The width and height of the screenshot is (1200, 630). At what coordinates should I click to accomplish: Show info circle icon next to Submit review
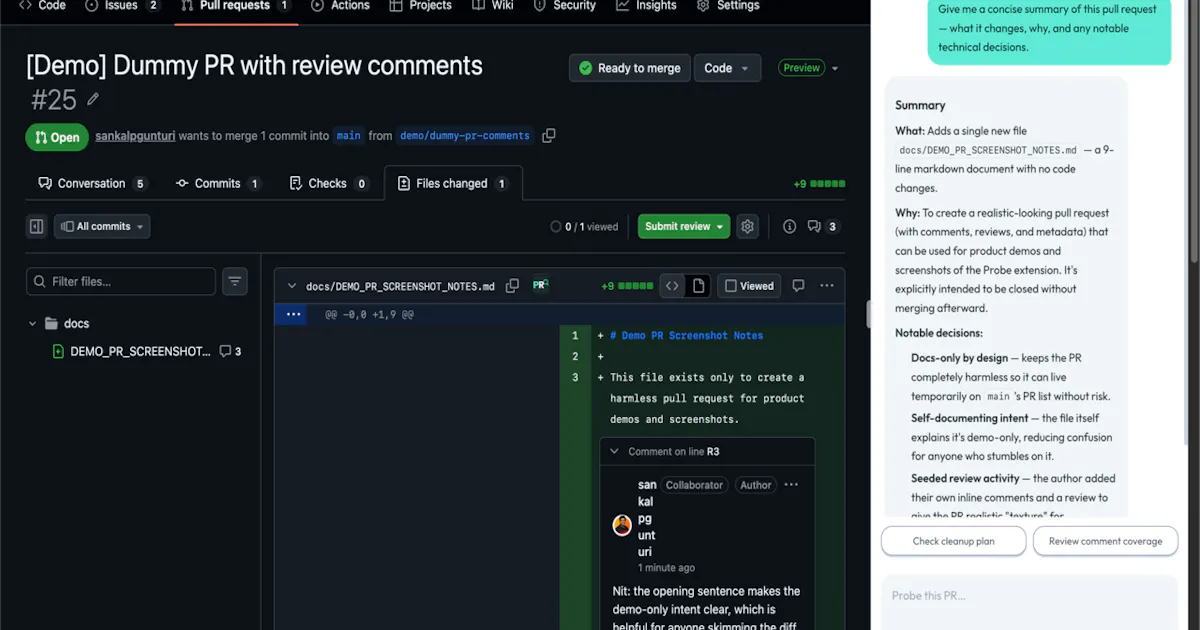tap(789, 227)
